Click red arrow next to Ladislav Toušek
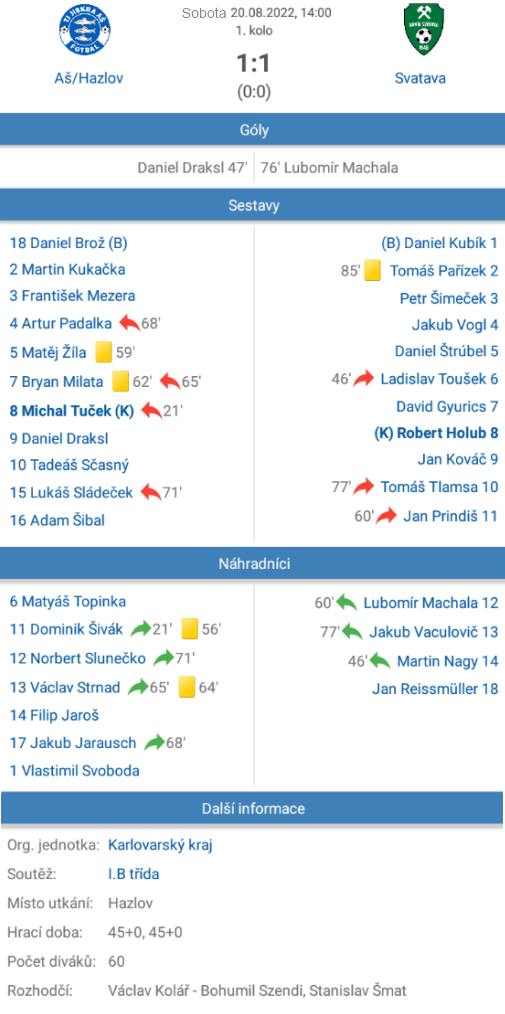Screen dimensions: 505x1014 [364, 378]
